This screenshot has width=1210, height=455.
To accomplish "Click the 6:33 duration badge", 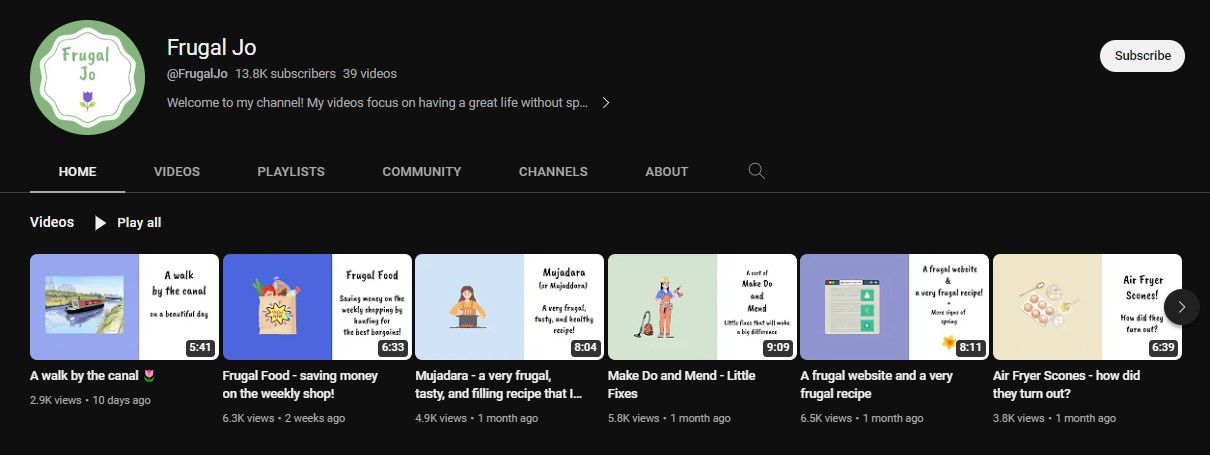I will 393,348.
